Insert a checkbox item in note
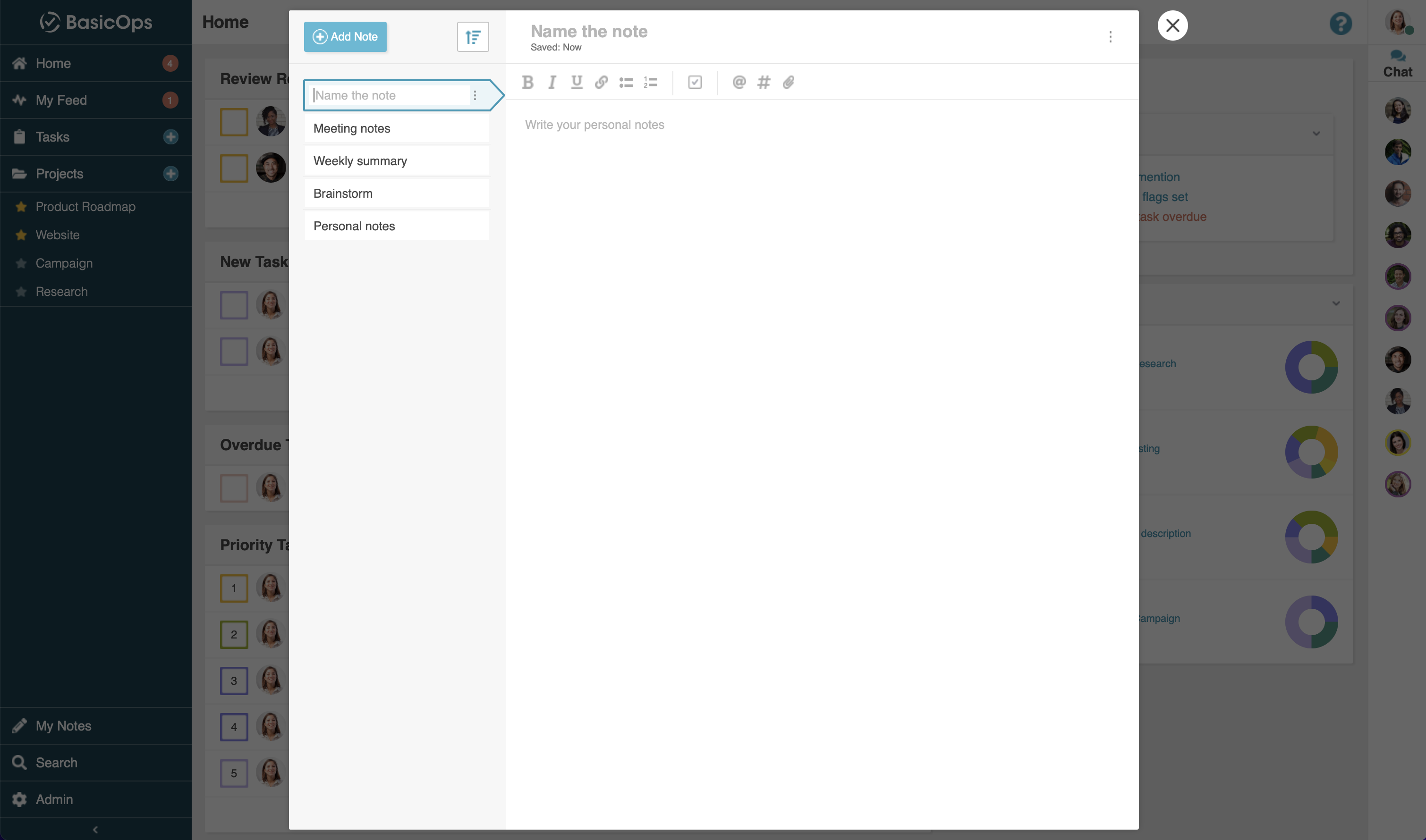This screenshot has width=1426, height=840. (695, 83)
